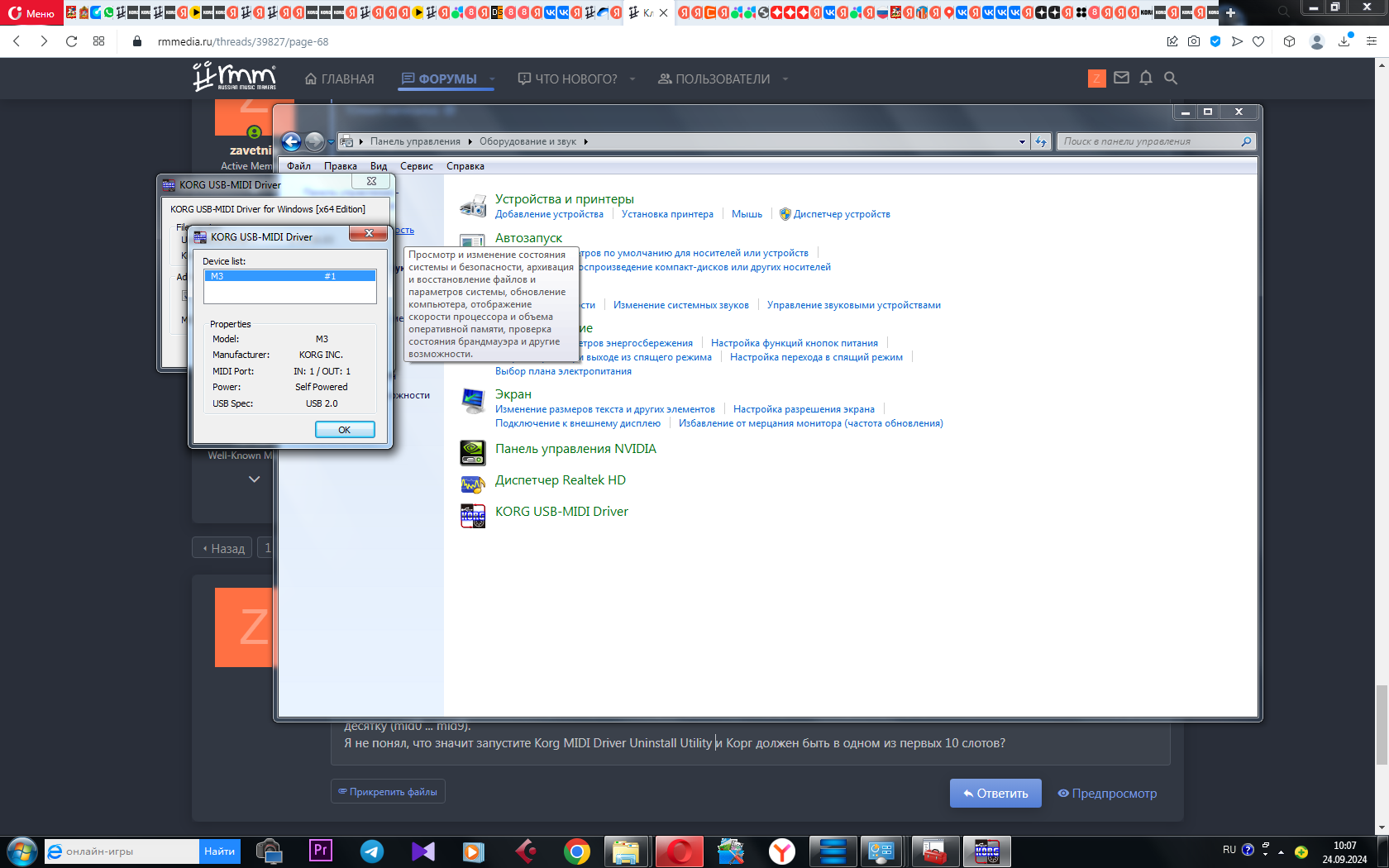1389x868 pixels.
Task: Open Visual Studio from the taskbar
Action: pyautogui.click(x=423, y=851)
